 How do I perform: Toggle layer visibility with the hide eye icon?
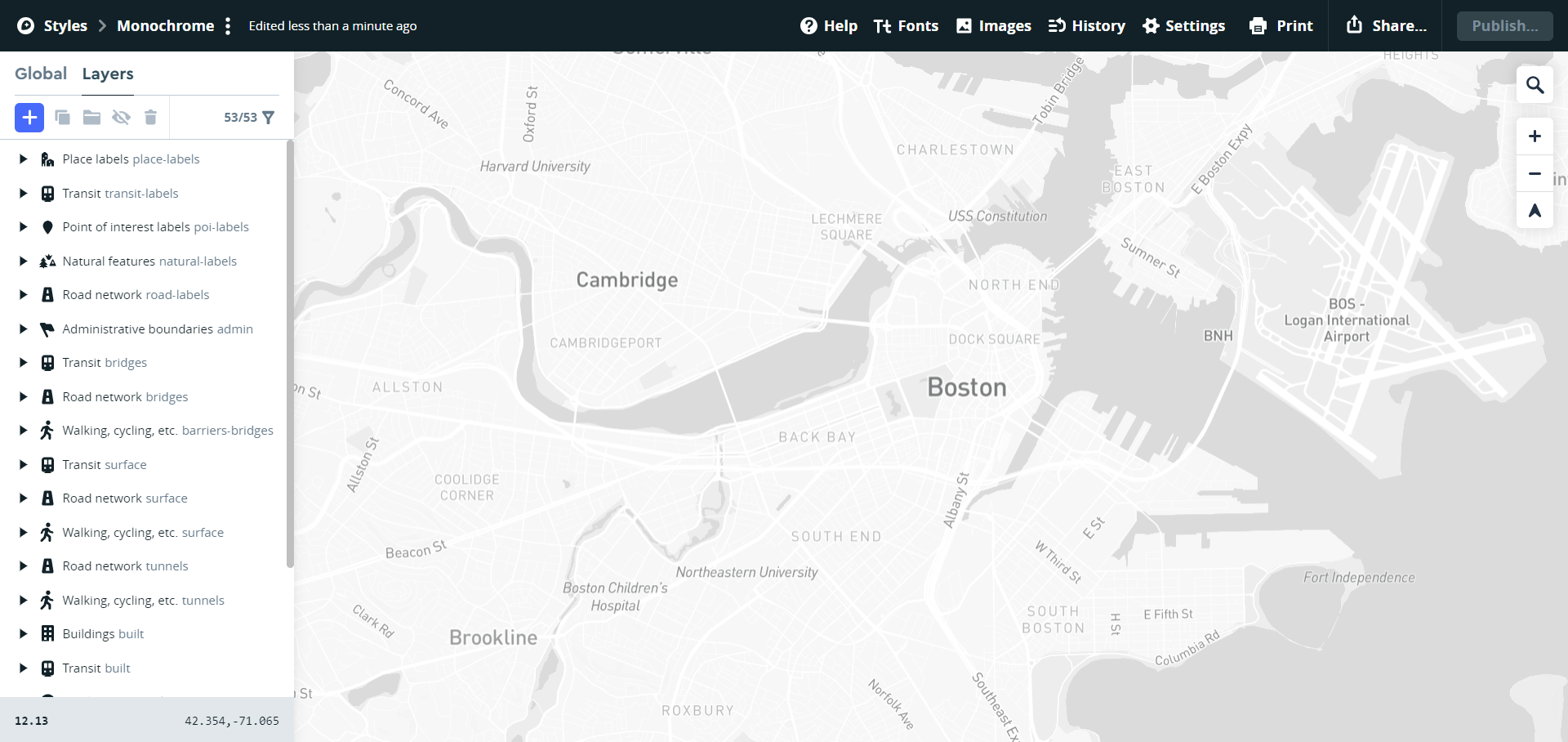pos(121,118)
